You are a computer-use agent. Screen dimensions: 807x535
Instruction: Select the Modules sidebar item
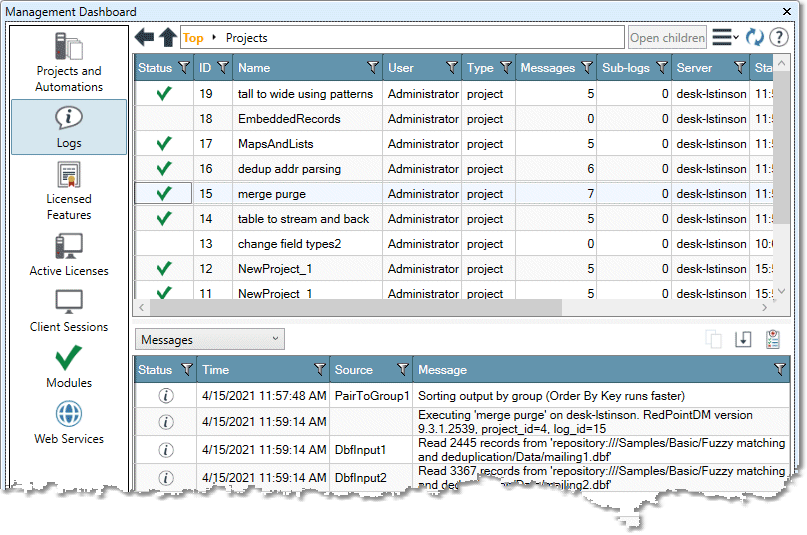[x=69, y=367]
